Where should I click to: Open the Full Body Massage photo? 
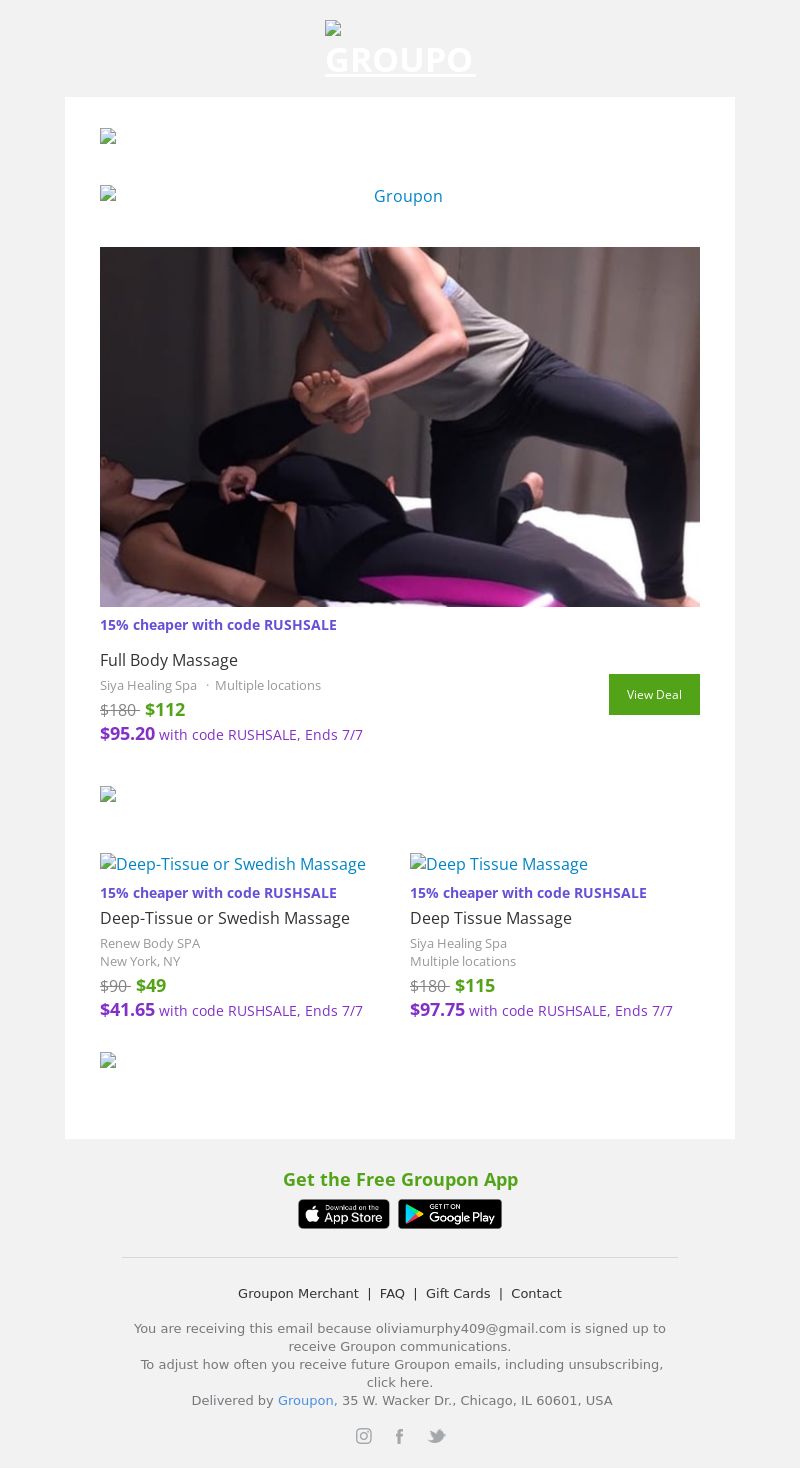point(400,427)
